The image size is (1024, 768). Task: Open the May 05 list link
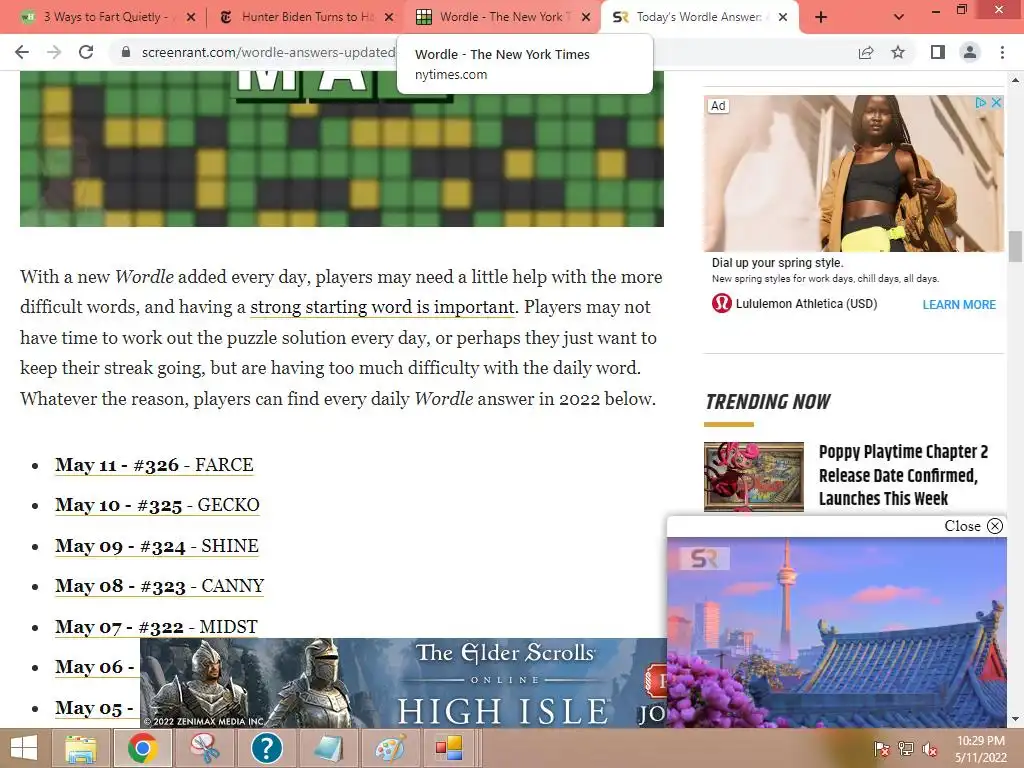(95, 708)
